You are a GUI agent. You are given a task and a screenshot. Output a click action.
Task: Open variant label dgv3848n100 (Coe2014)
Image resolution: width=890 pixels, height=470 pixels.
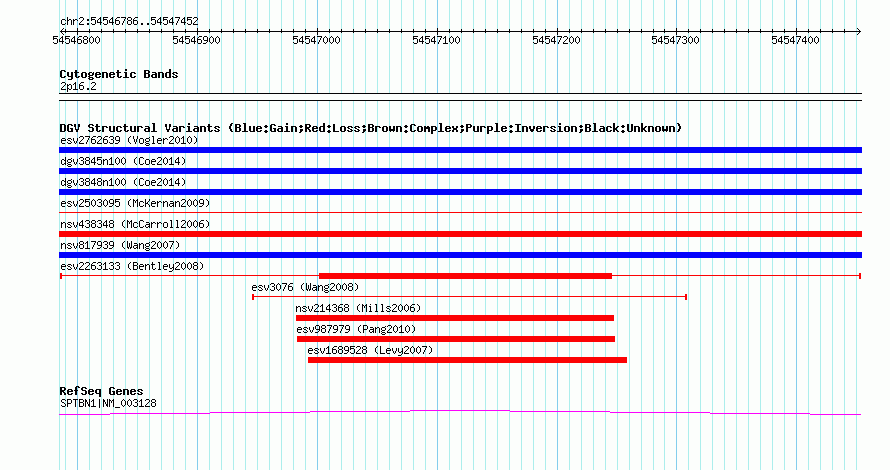click(123, 182)
